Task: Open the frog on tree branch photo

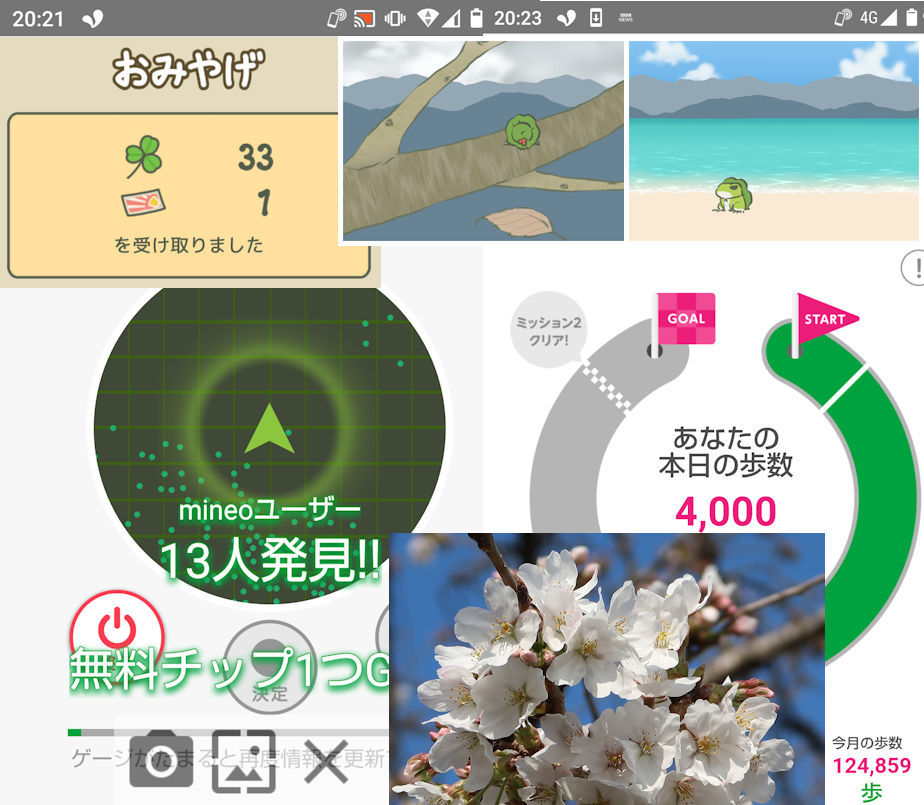Action: [x=483, y=141]
